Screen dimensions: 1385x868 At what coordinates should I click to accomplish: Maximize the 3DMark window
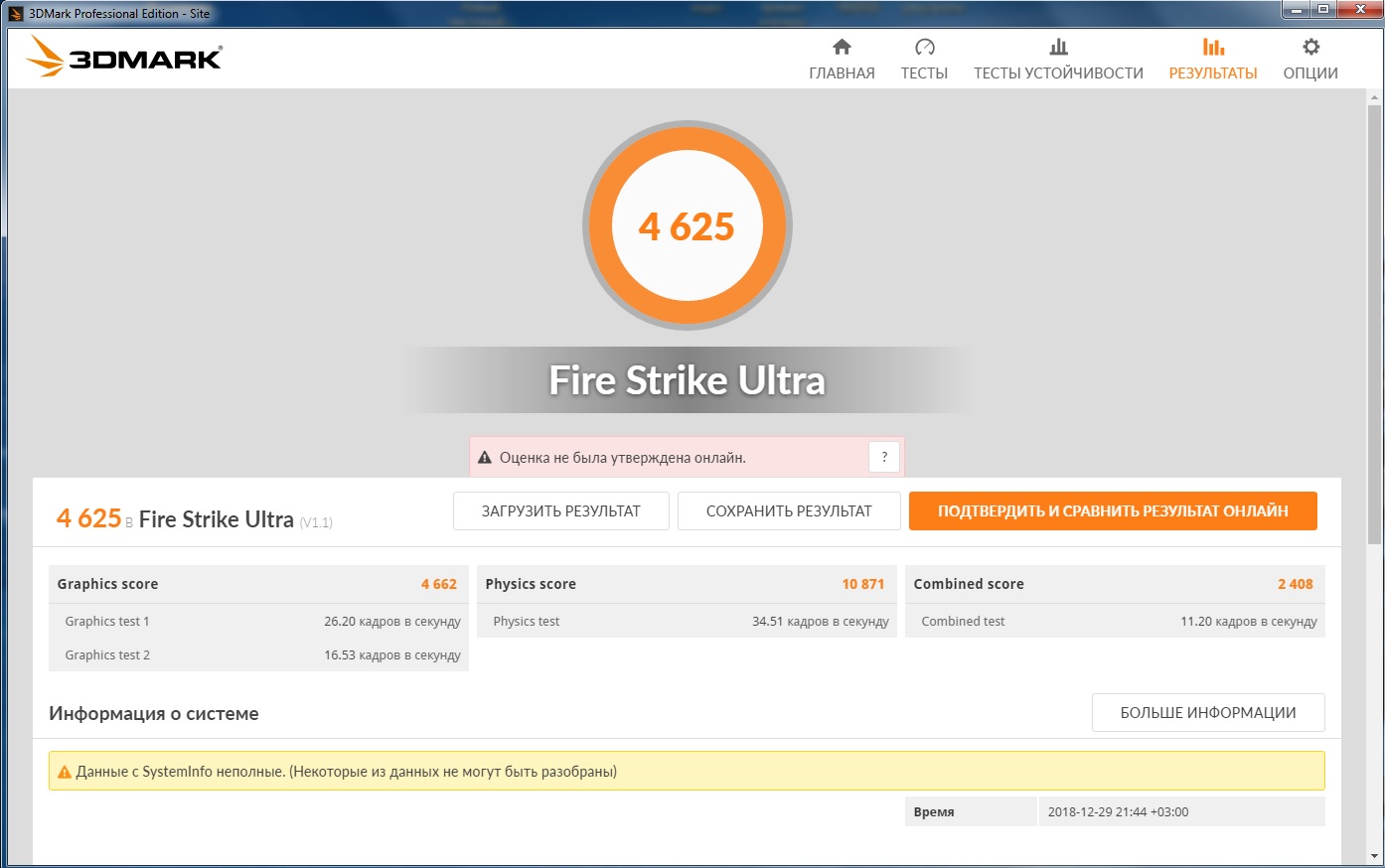(x=1323, y=11)
